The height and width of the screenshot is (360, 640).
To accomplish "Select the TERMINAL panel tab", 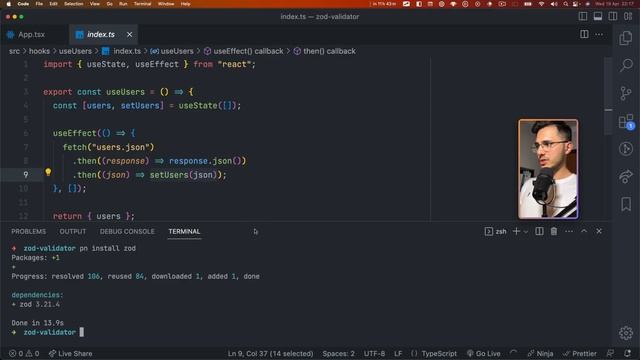I will tap(184, 231).
